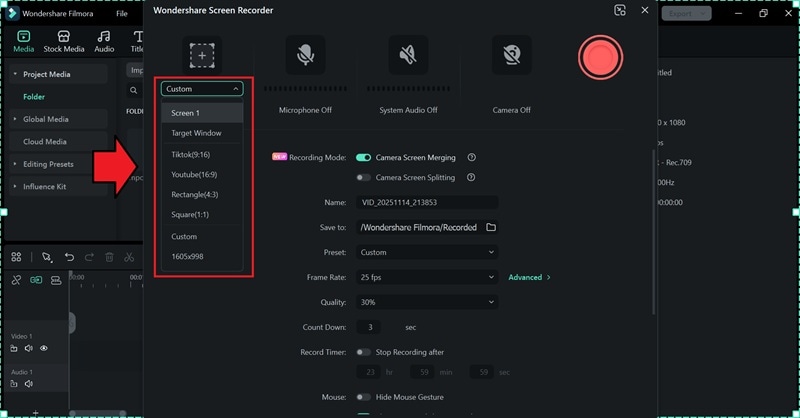Screen dimensions: 800x418
Task: Click the Name field VID_20251114_213853
Action: (x=427, y=202)
